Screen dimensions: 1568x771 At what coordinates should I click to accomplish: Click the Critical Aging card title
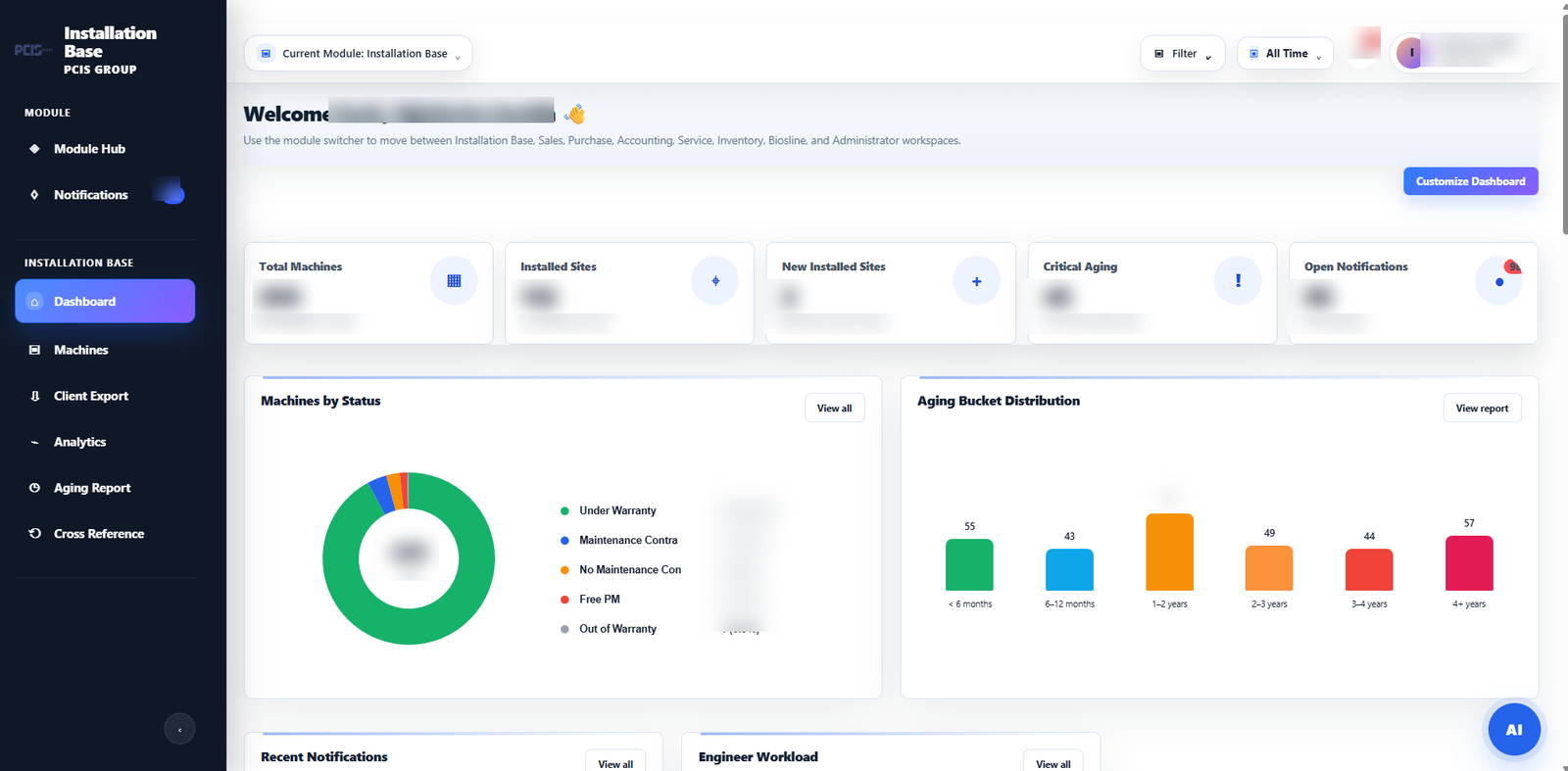pyautogui.click(x=1080, y=266)
